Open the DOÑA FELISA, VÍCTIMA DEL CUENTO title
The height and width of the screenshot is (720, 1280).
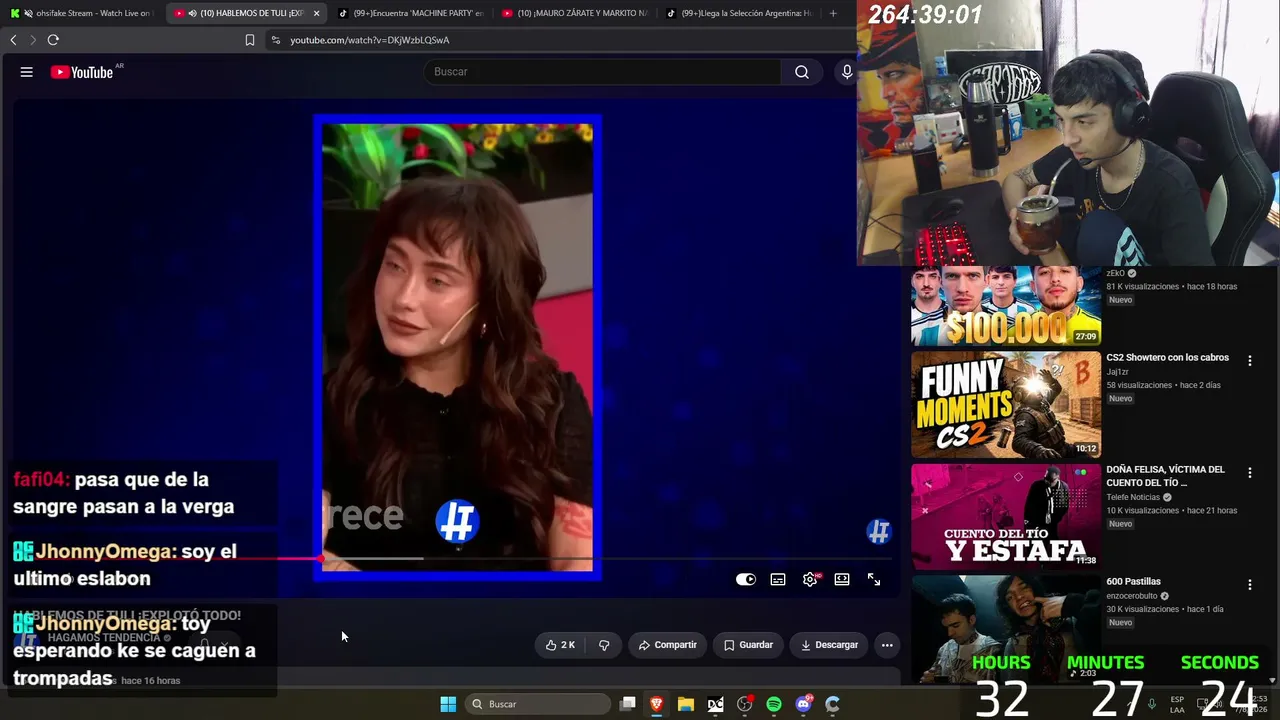pyautogui.click(x=1165, y=476)
